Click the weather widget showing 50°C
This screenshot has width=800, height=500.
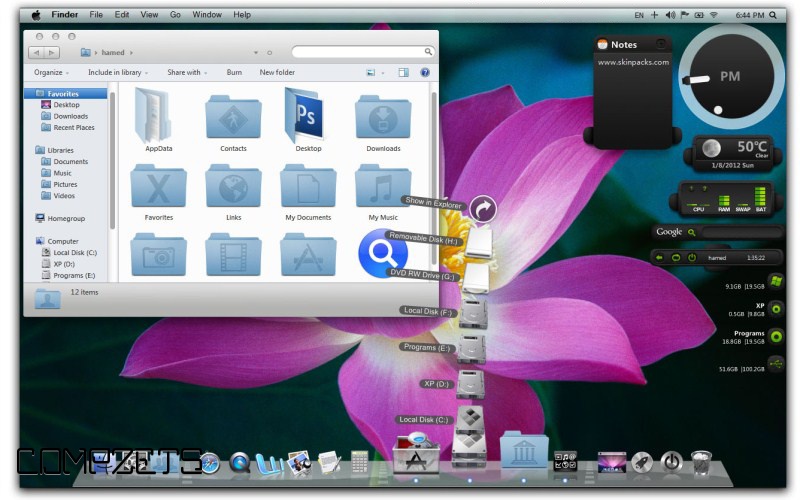pos(733,153)
